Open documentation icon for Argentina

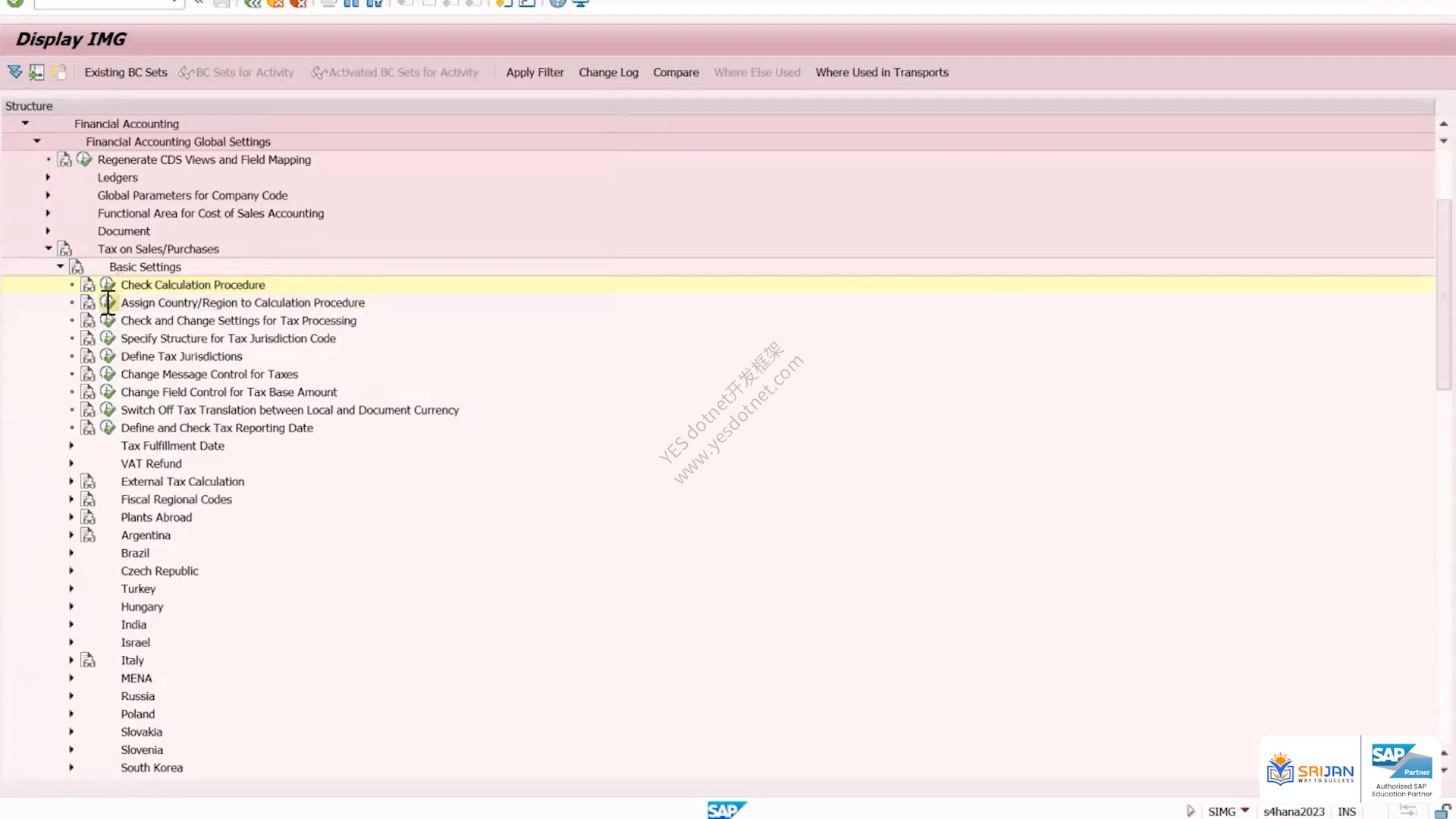click(89, 535)
